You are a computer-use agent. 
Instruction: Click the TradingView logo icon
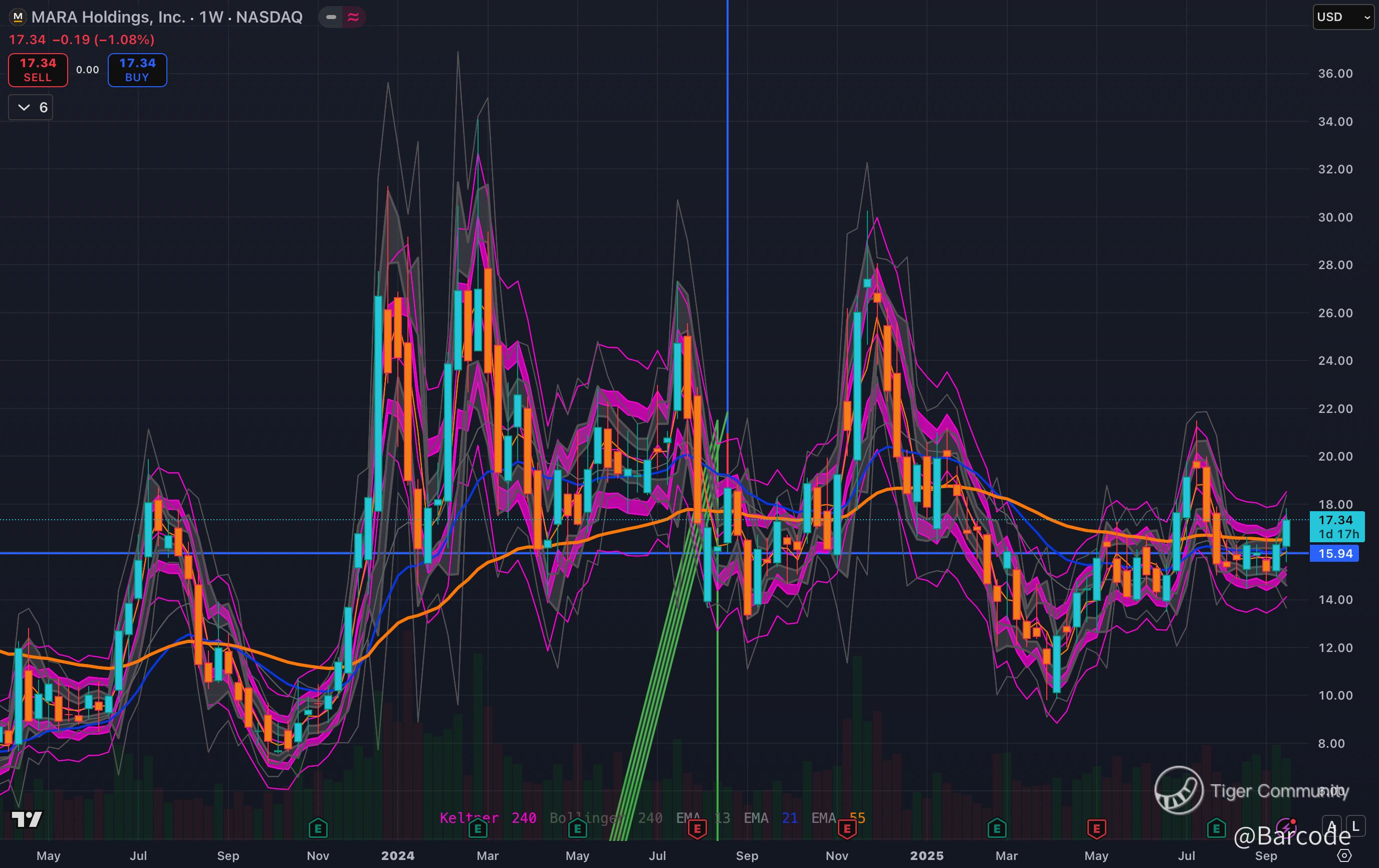tap(27, 819)
